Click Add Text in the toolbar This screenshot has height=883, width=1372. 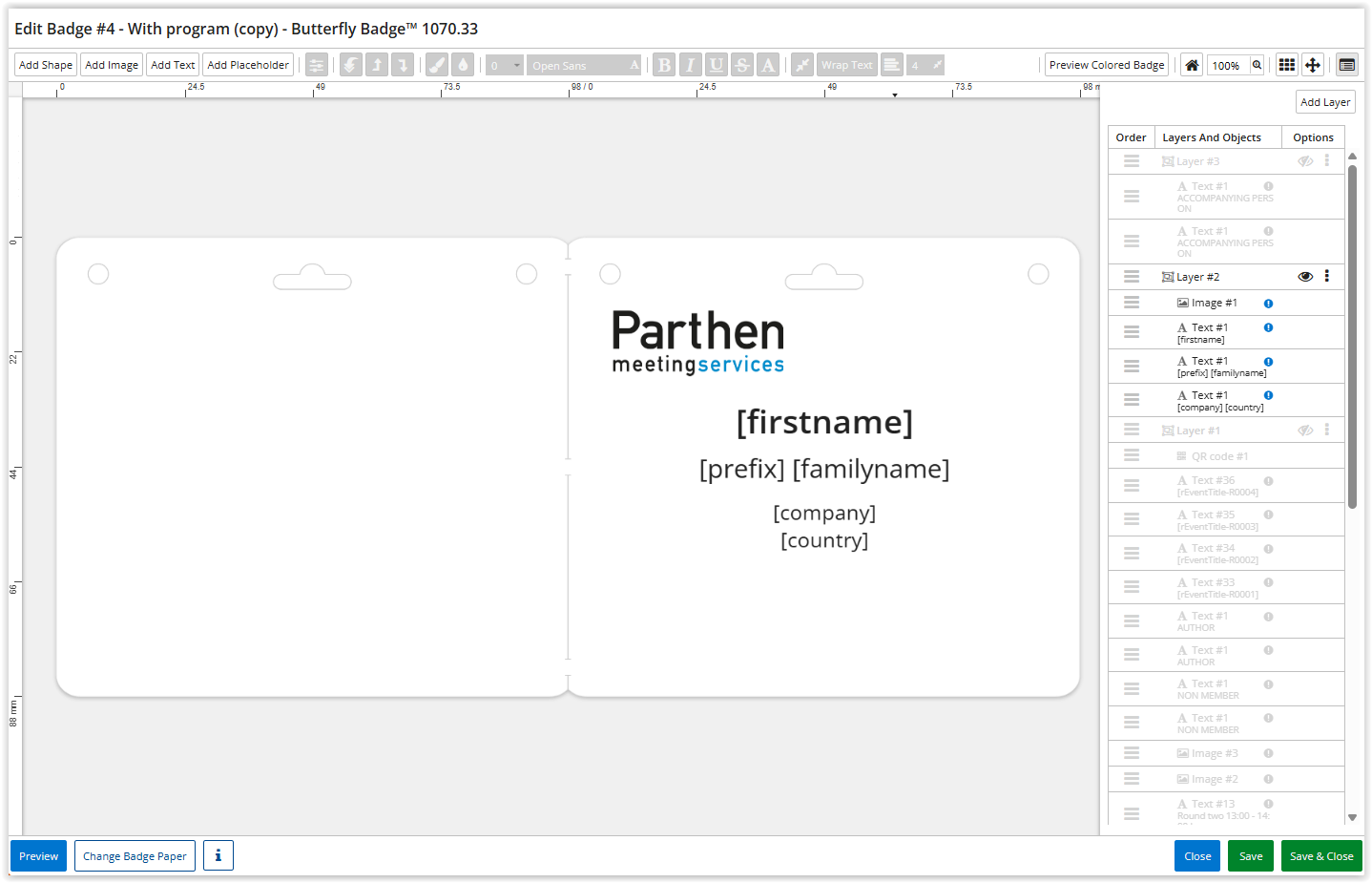coord(173,65)
